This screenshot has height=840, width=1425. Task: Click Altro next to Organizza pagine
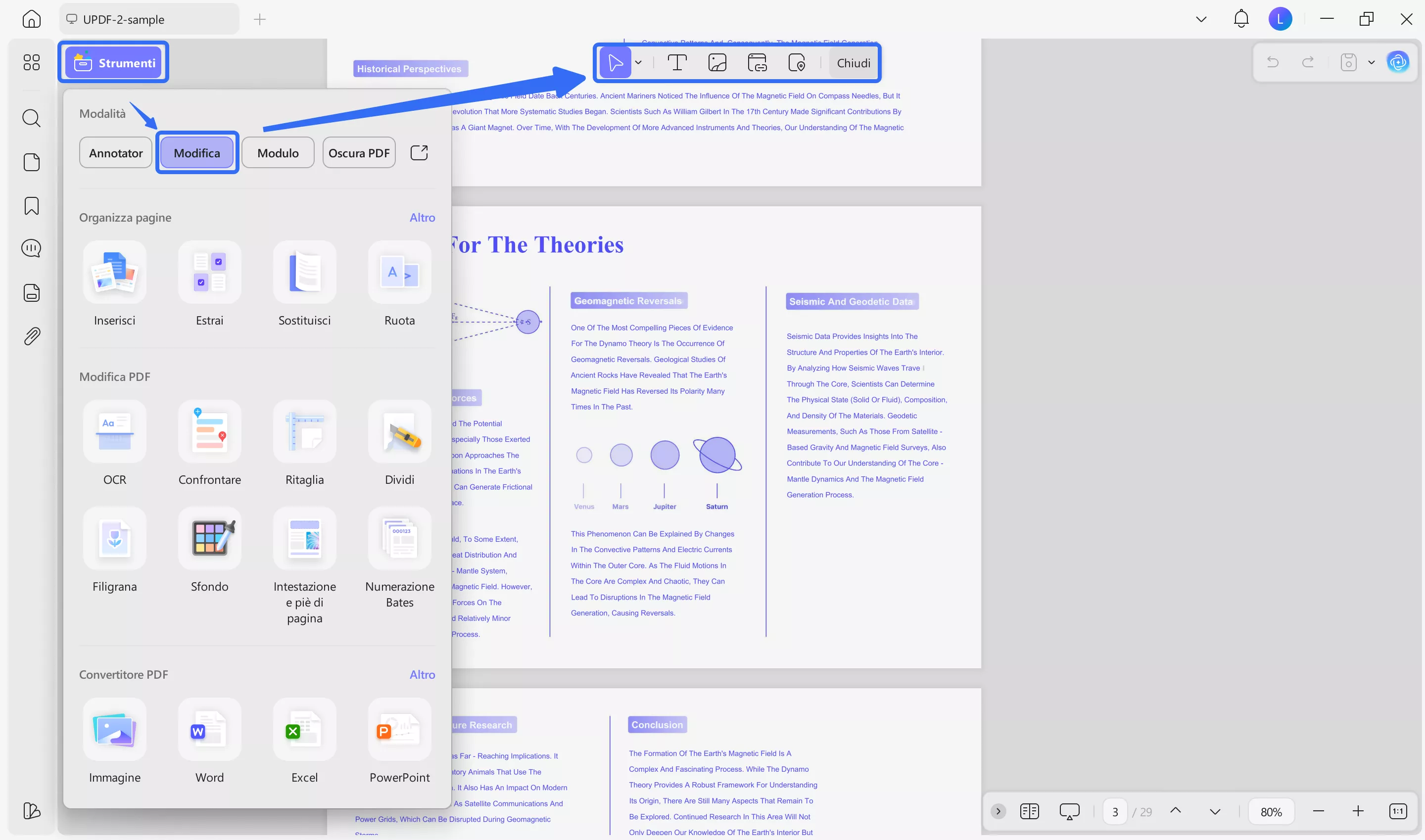click(423, 217)
